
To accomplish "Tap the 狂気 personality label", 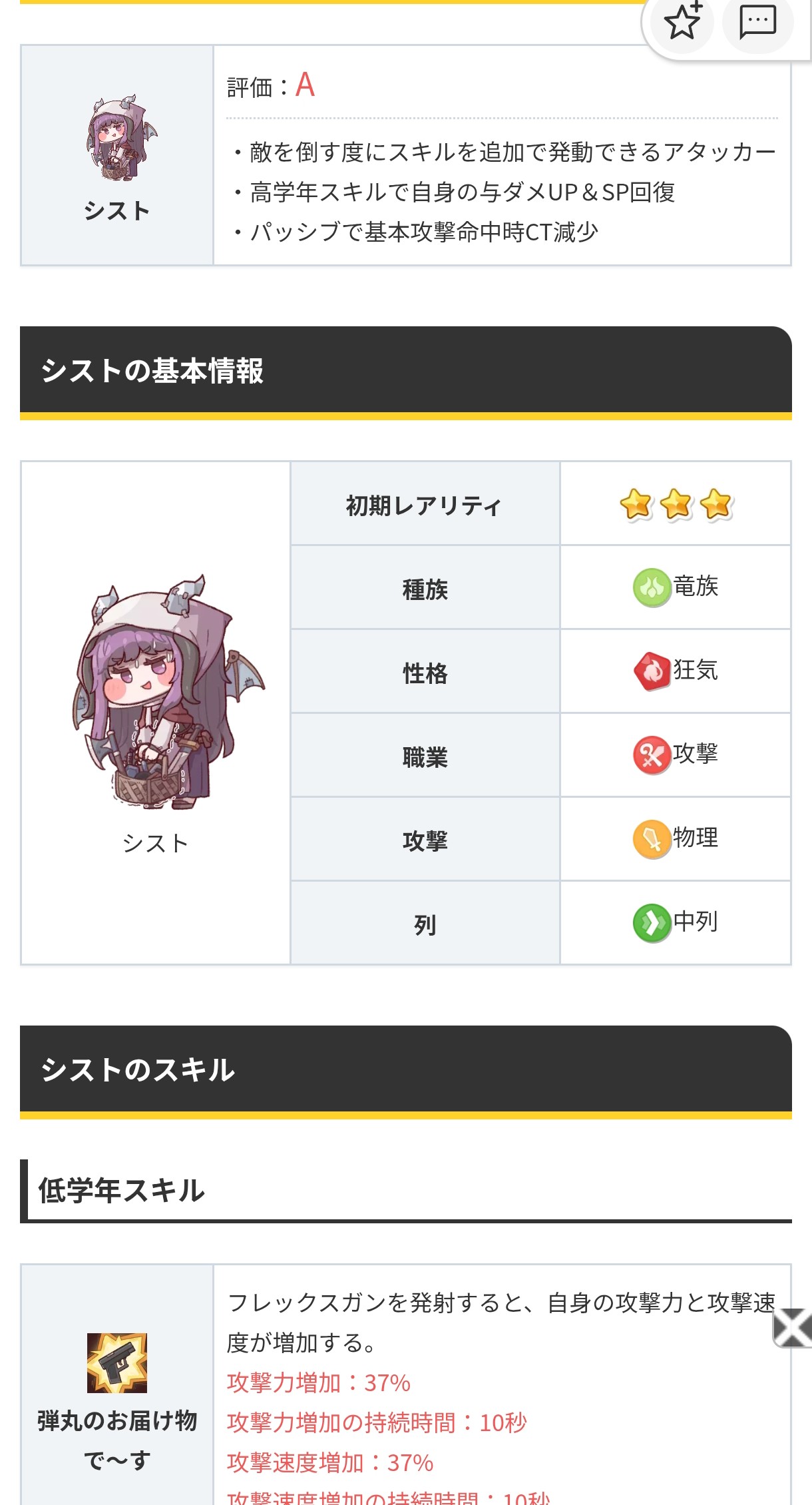I will (696, 671).
